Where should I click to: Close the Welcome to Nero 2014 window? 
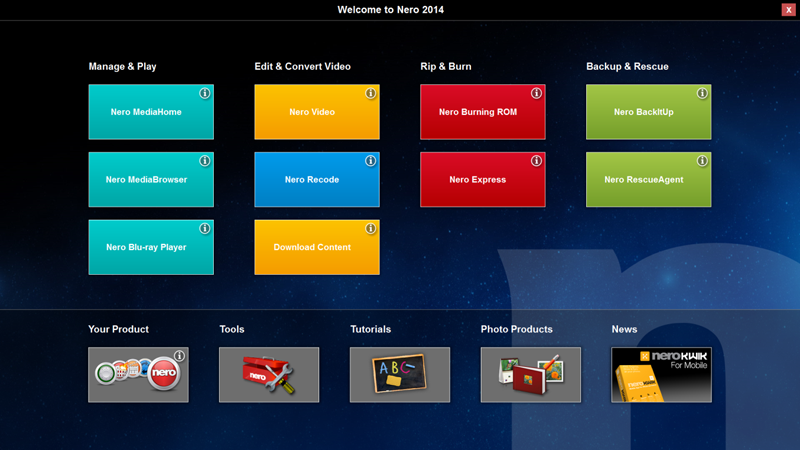(788, 10)
